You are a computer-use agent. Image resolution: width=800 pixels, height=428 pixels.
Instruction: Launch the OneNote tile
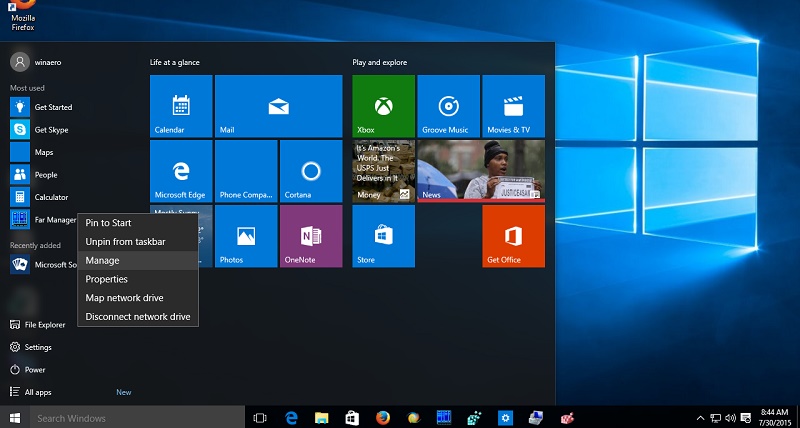[311, 236]
